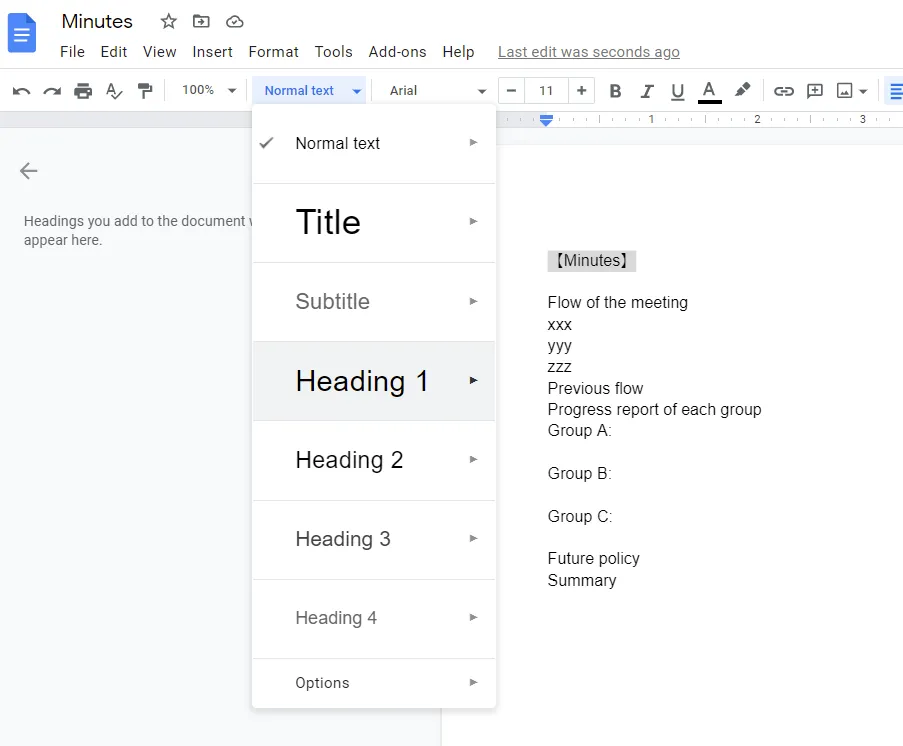Open the 'Last edit was seconds ago' link
This screenshot has height=746, width=903.
coord(588,52)
